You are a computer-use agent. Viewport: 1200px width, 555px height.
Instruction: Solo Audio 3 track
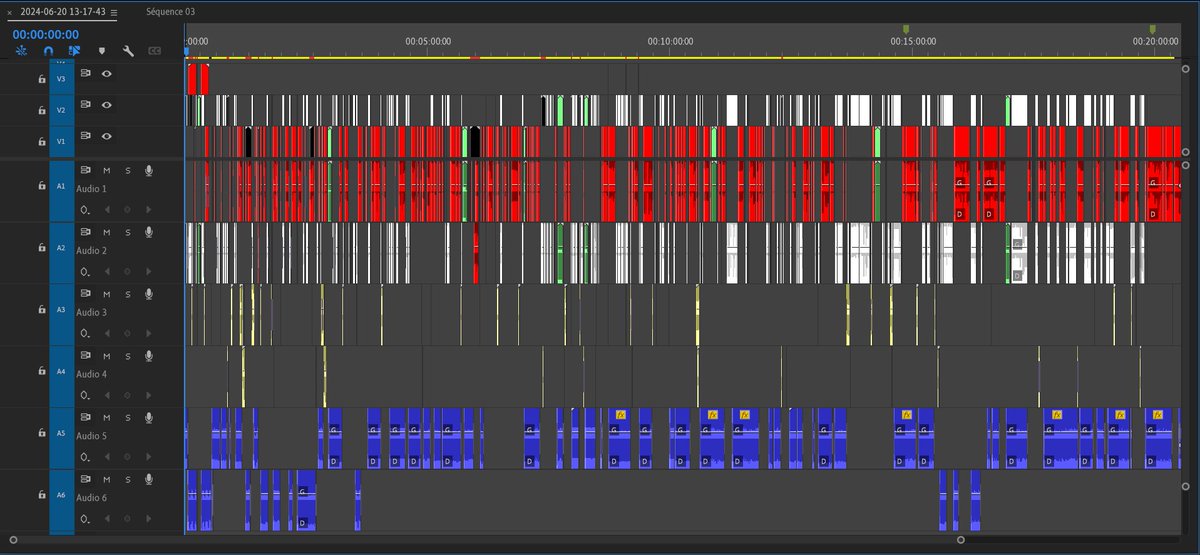point(128,293)
